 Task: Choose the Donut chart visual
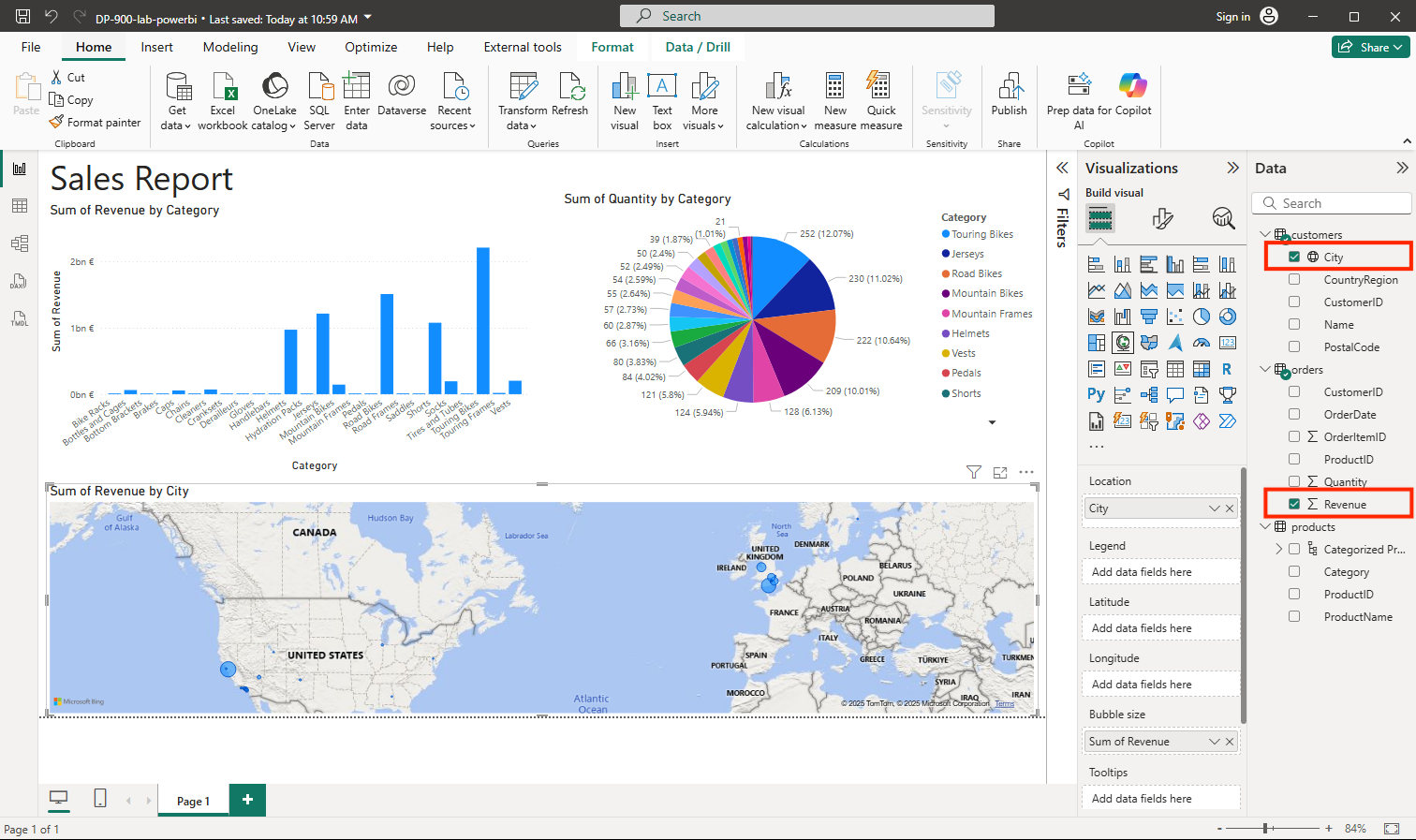[1228, 317]
